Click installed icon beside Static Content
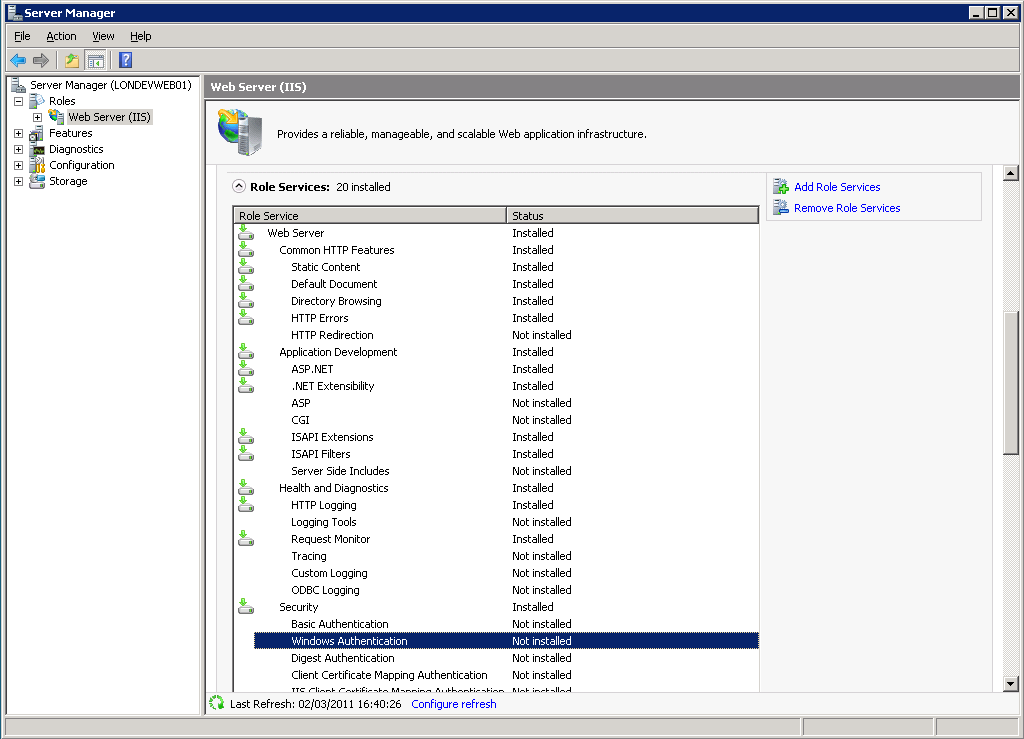This screenshot has height=739, width=1024. point(246,266)
